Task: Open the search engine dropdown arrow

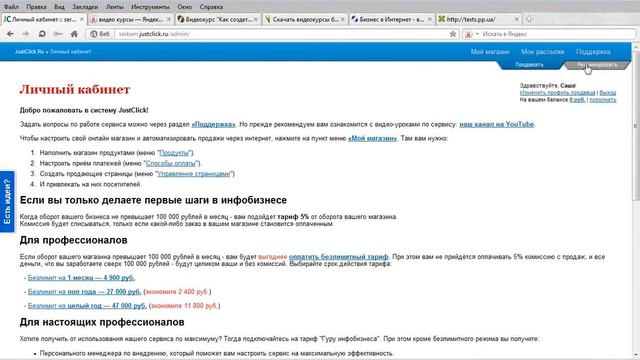Action: (477, 34)
